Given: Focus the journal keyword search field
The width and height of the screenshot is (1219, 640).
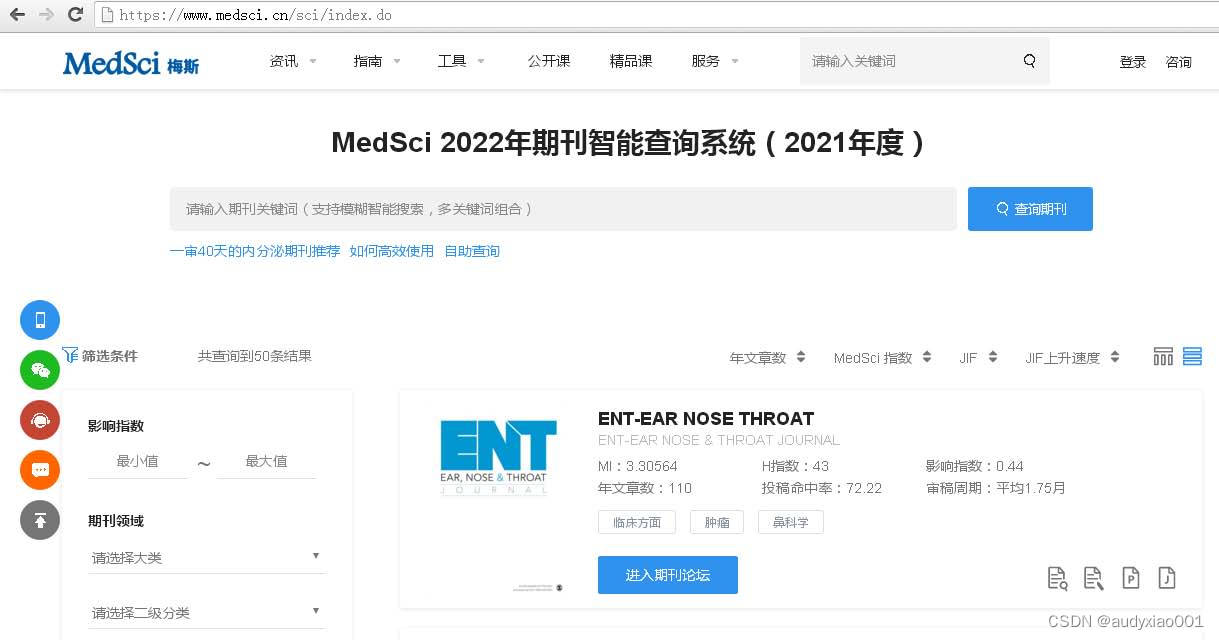Looking at the screenshot, I should [x=563, y=209].
